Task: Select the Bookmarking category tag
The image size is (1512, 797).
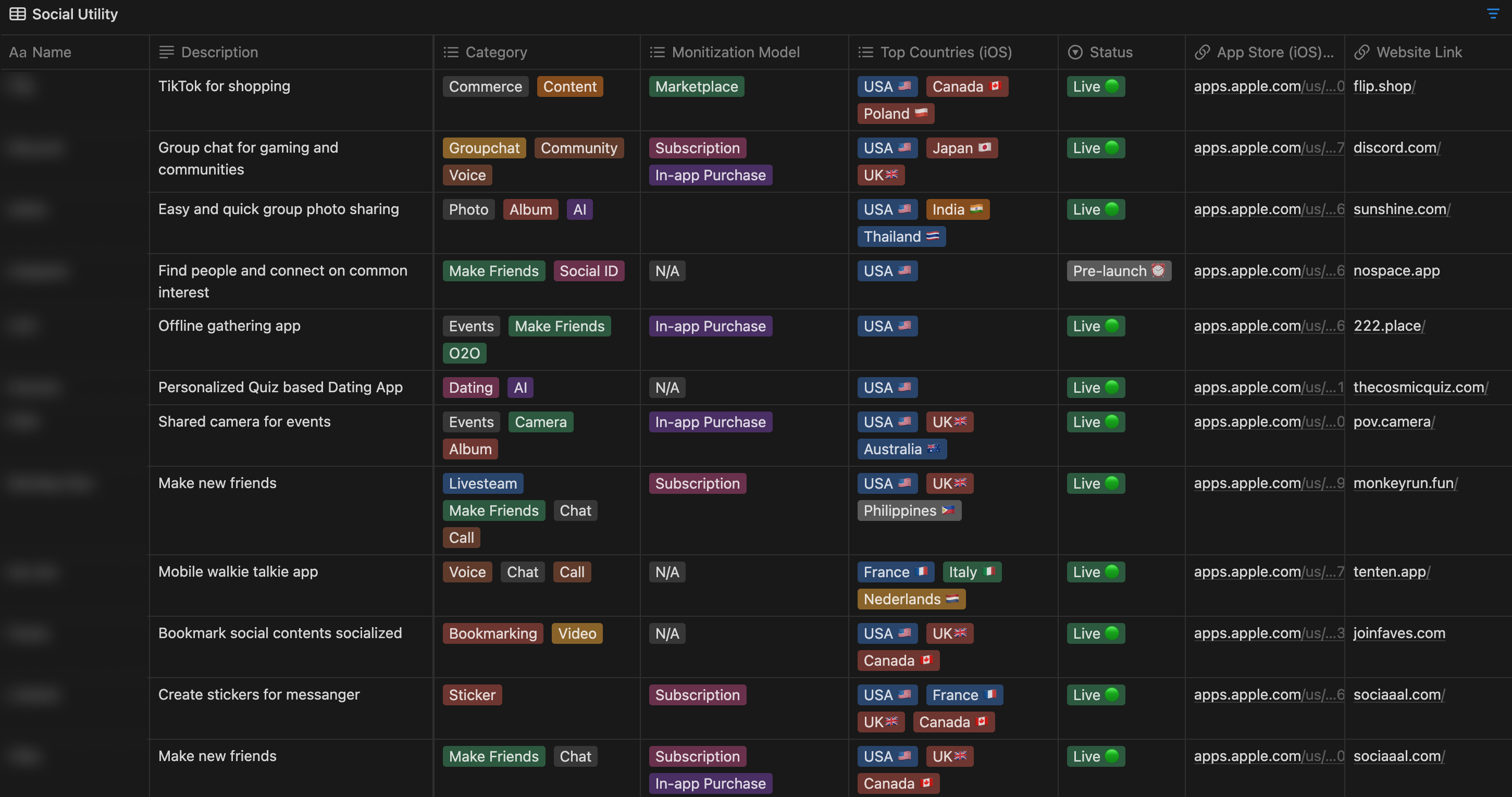Action: tap(493, 634)
